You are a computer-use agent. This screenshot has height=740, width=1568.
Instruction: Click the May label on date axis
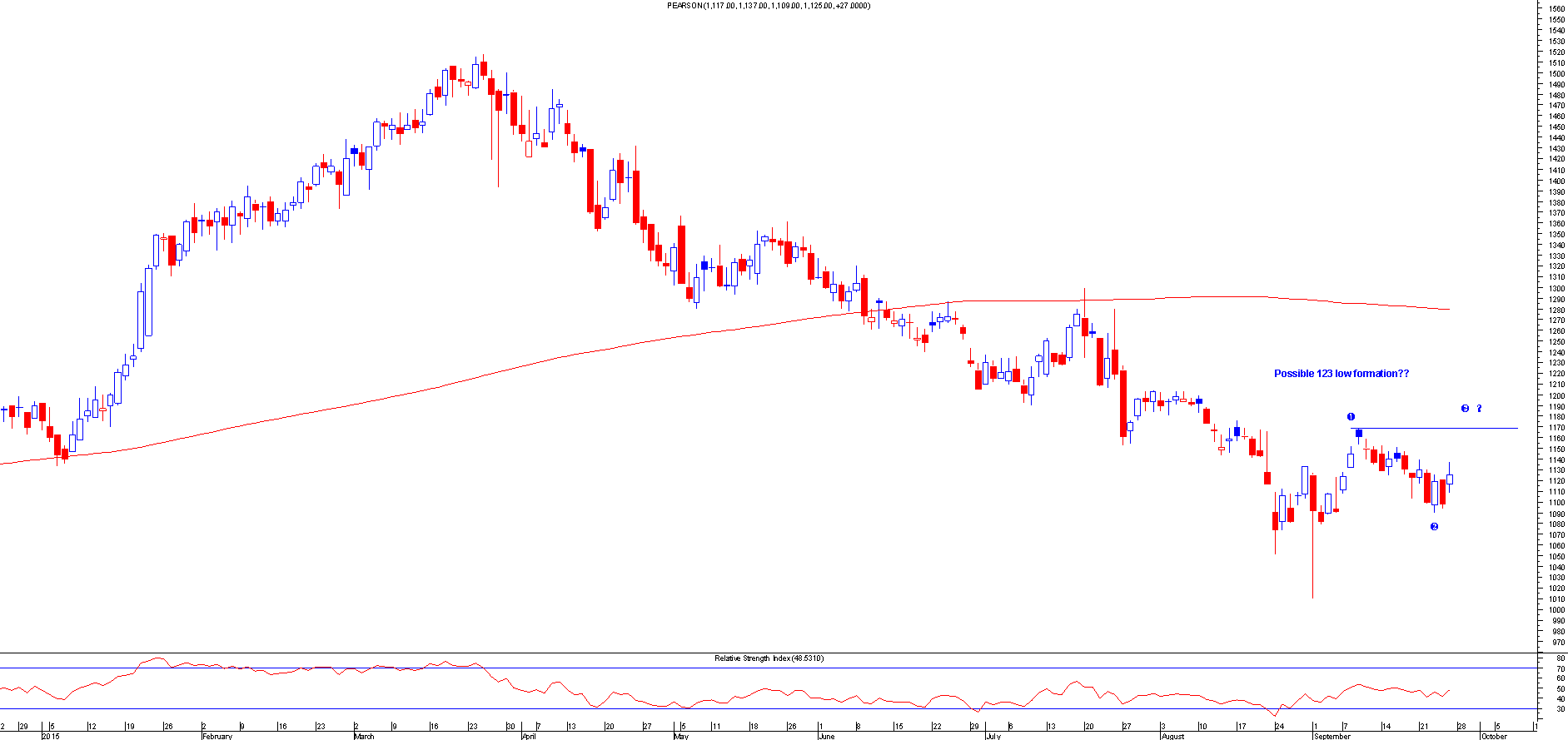tap(681, 736)
